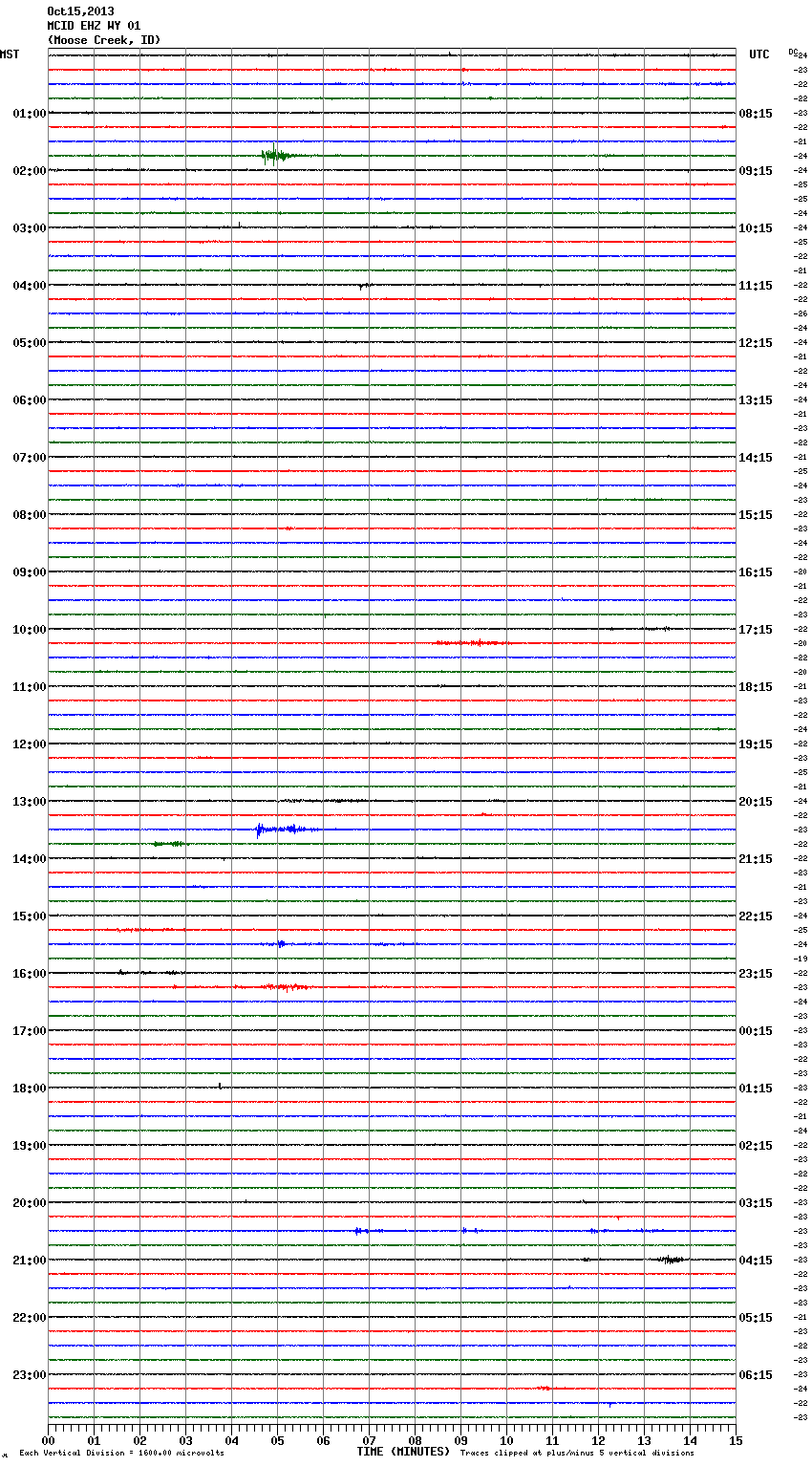Click the 12:15 UTC time label
This screenshot has height=1466, width=812.
[756, 343]
